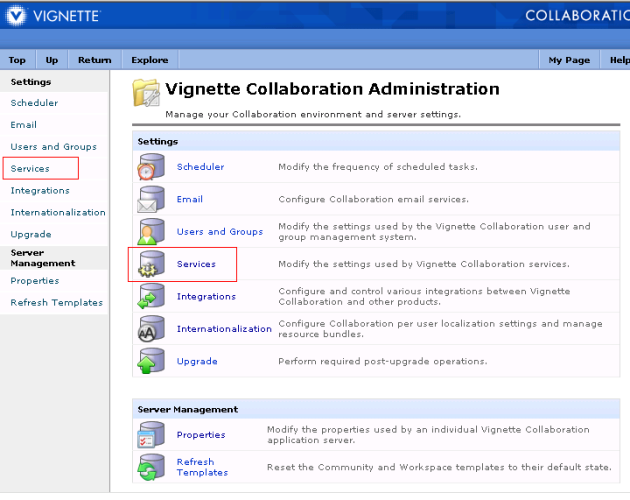Viewport: 630px width, 500px height.
Task: Open Explore from the navigation bar
Action: [149, 60]
